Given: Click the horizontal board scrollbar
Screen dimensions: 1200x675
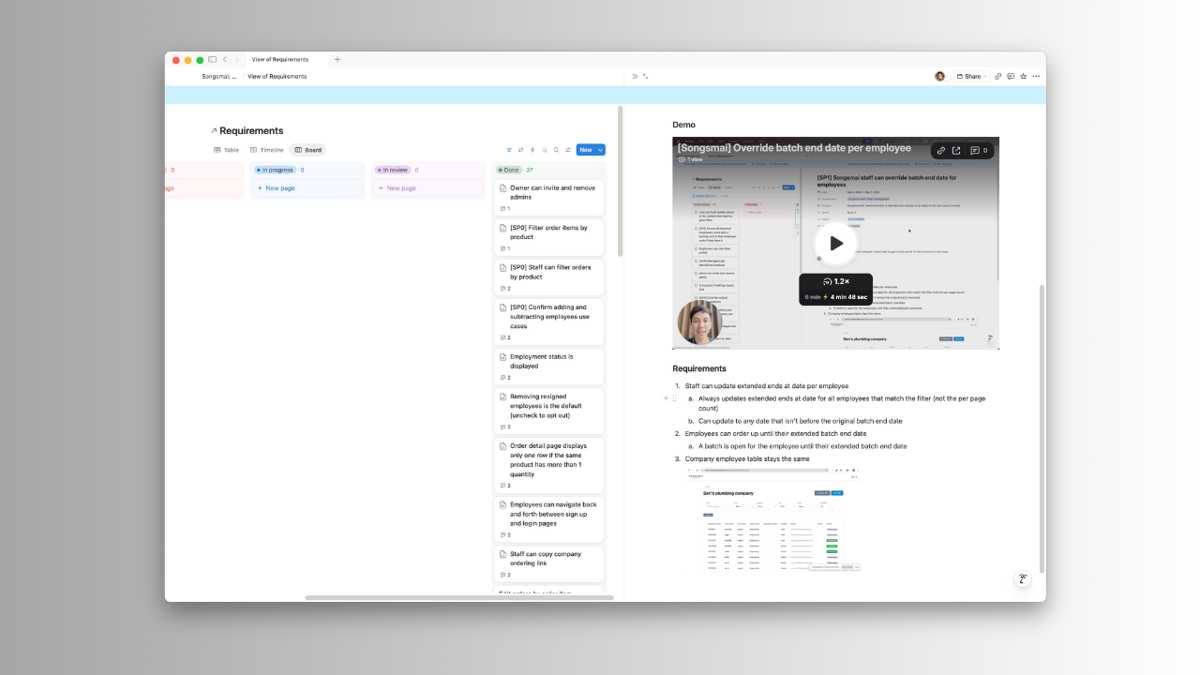Looking at the screenshot, I should [459, 597].
